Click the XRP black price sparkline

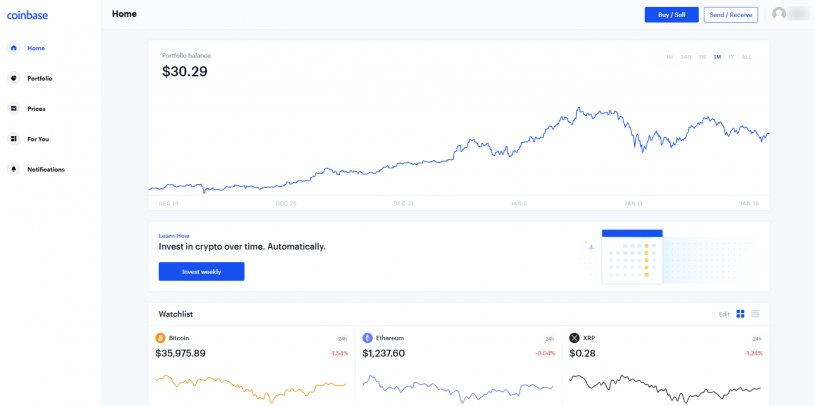click(665, 388)
